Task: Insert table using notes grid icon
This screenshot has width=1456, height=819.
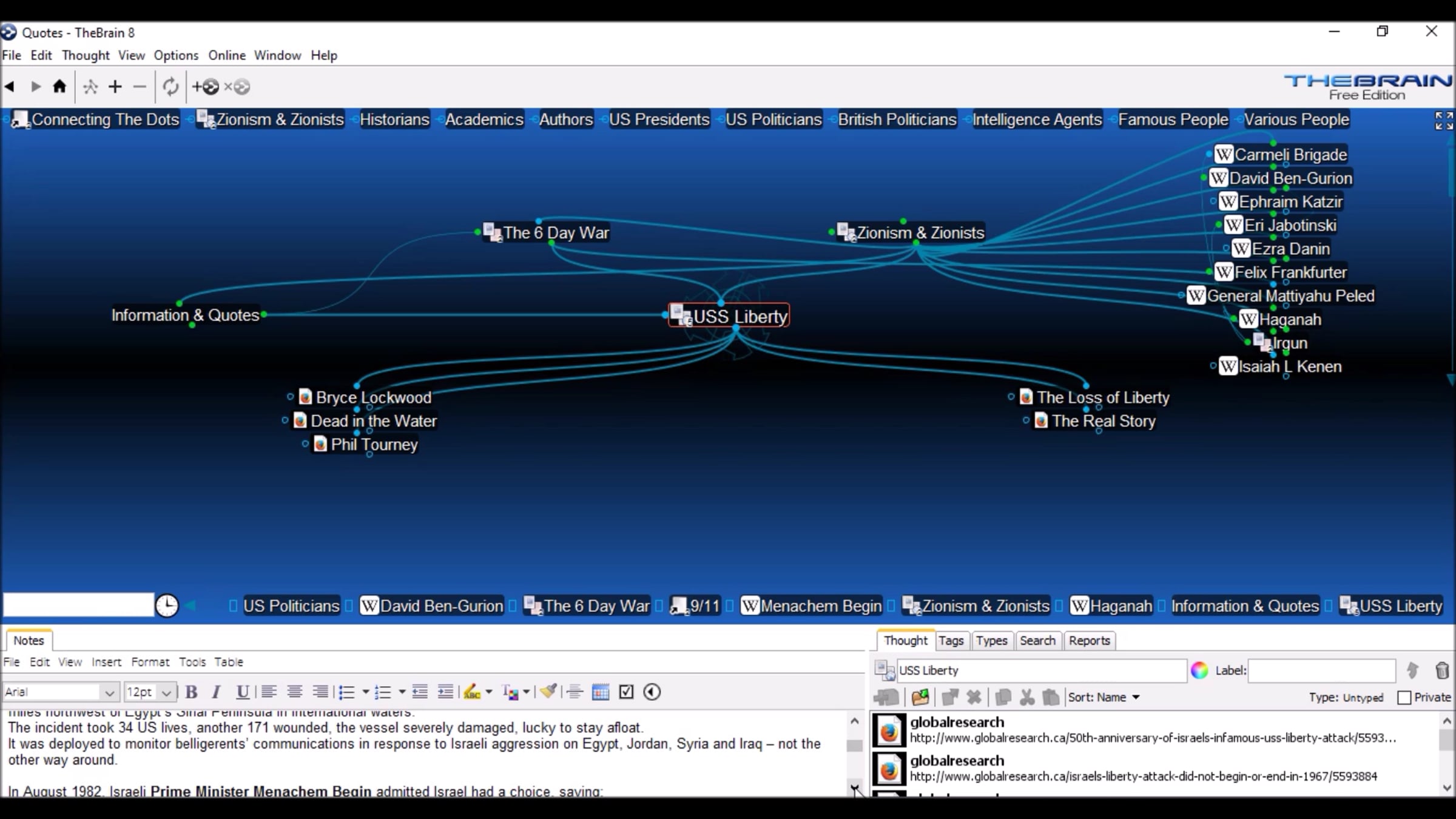Action: [600, 692]
